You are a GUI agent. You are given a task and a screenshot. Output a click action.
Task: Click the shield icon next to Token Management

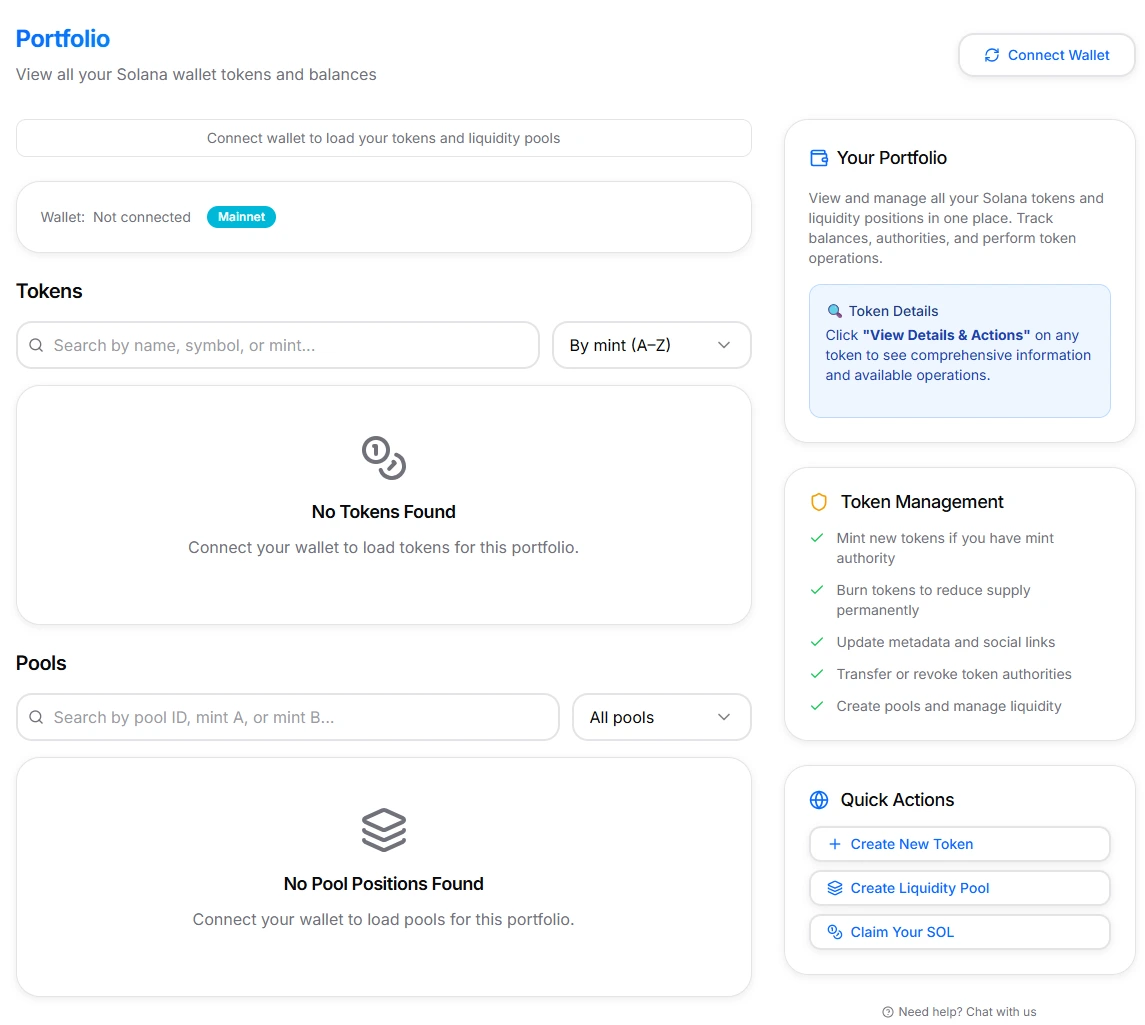[x=819, y=502]
